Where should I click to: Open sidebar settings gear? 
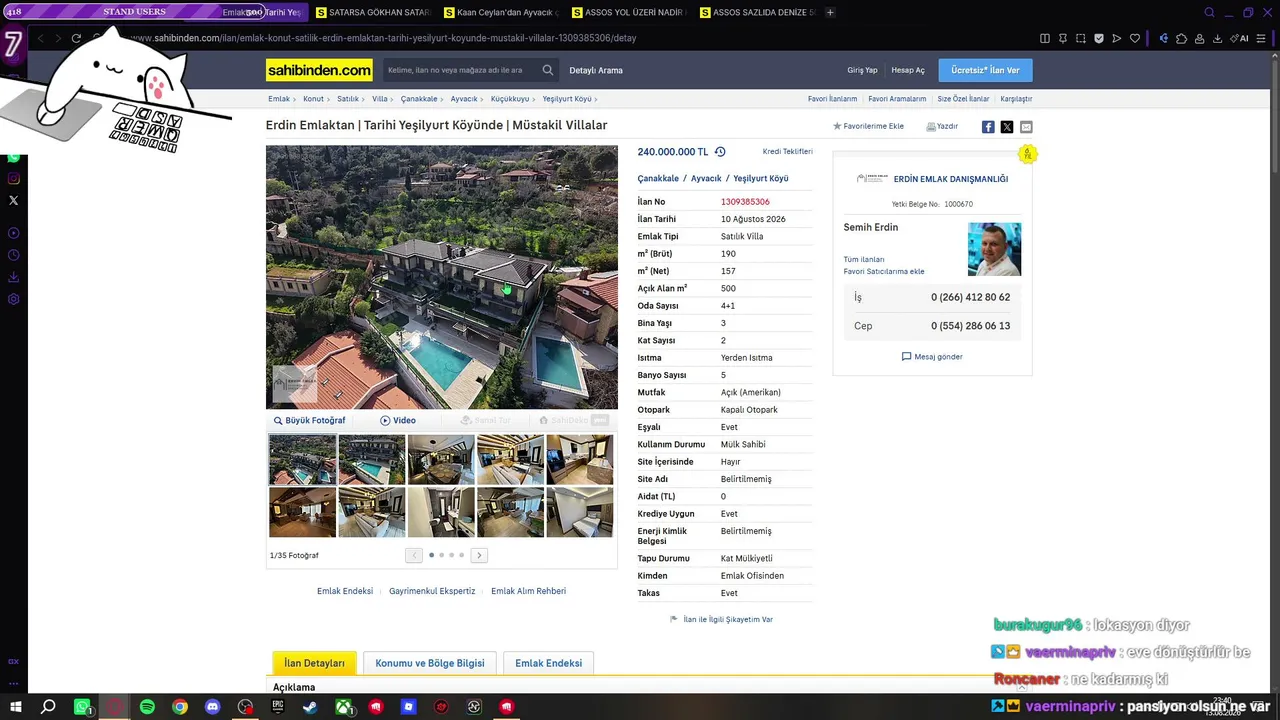(14, 299)
